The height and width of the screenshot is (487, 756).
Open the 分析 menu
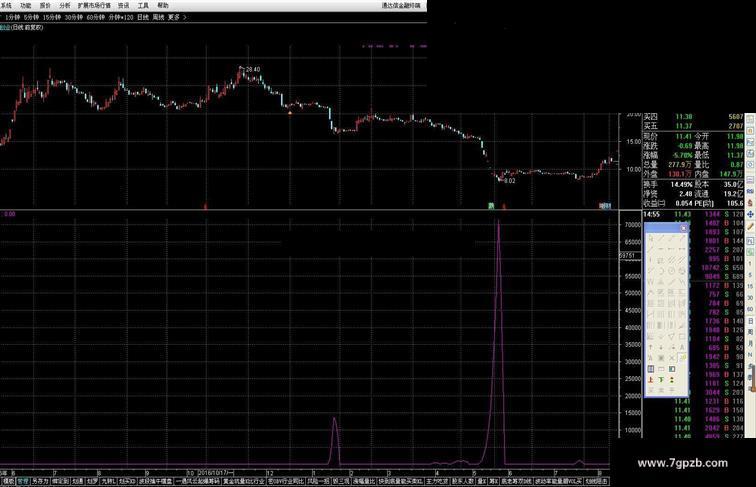(65, 5)
